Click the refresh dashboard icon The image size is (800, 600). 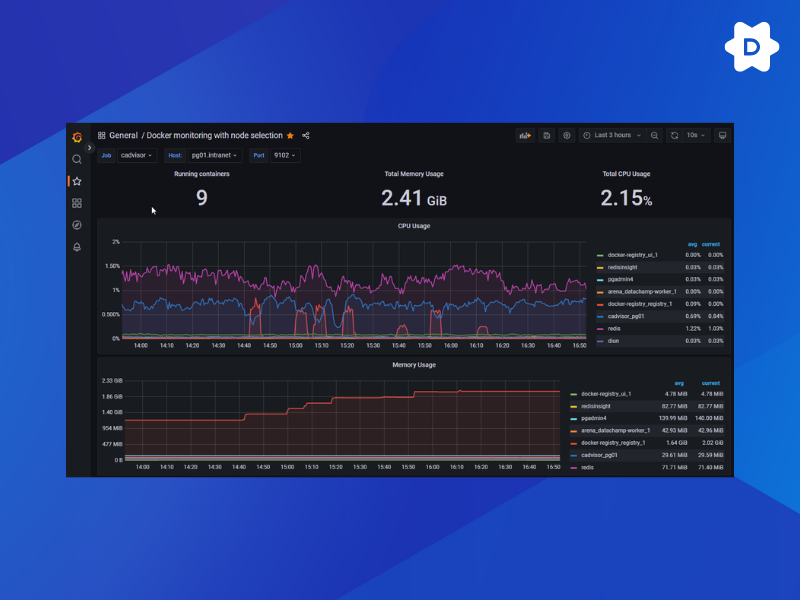674,135
